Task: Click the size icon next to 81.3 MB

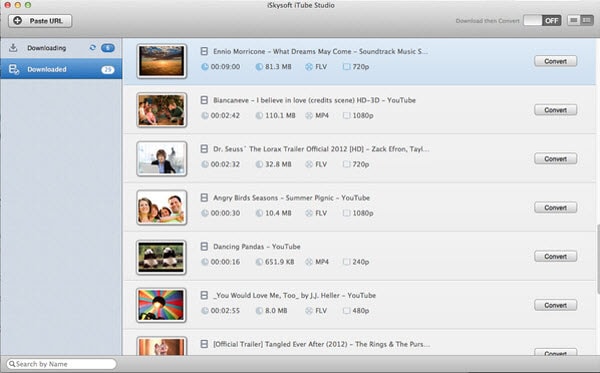Action: (x=259, y=67)
